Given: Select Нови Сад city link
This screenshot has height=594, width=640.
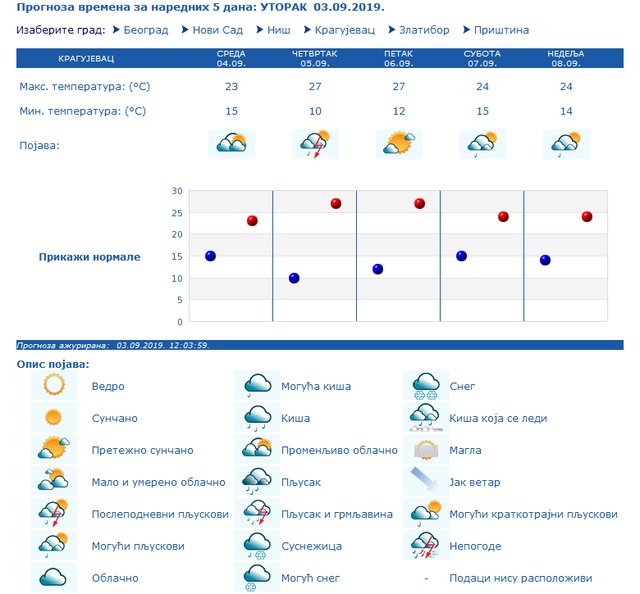Looking at the screenshot, I should 218,30.
